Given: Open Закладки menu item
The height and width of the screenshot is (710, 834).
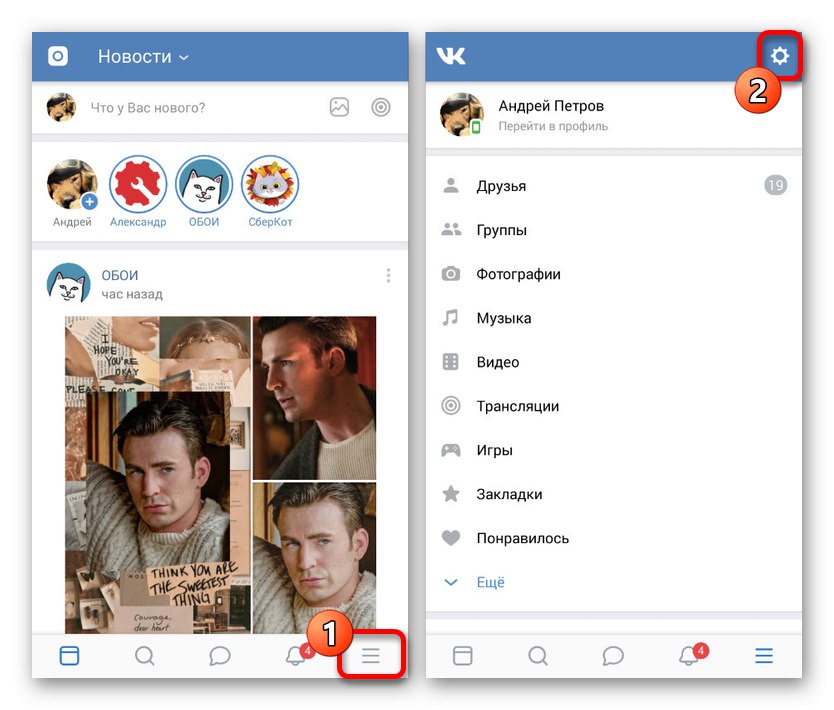Looking at the screenshot, I should 614,494.
